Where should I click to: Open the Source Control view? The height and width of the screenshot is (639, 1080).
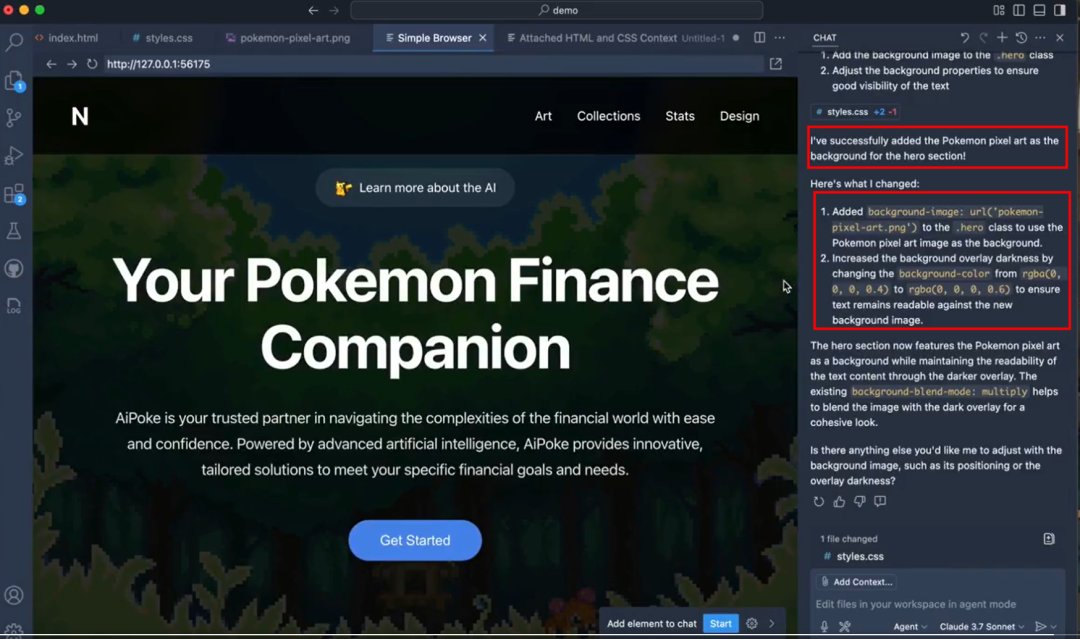14,118
